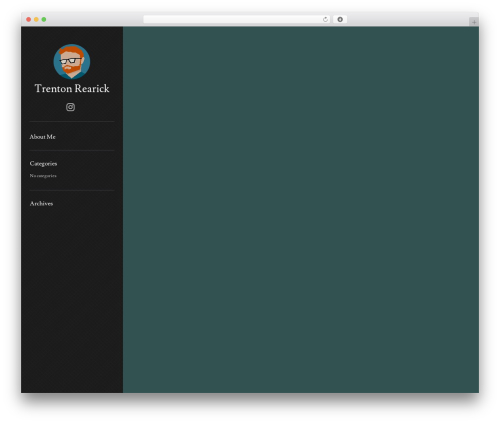Close the window with red button

click(x=29, y=20)
